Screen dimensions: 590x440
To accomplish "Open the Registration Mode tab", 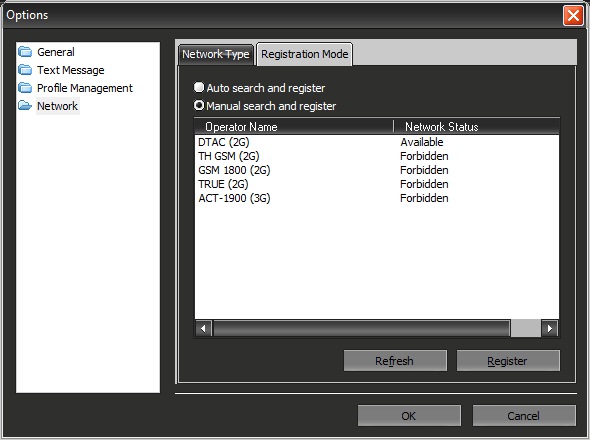I will pyautogui.click(x=304, y=54).
